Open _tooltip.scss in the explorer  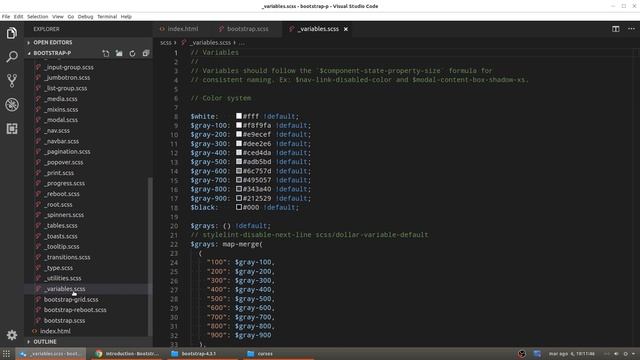62,247
